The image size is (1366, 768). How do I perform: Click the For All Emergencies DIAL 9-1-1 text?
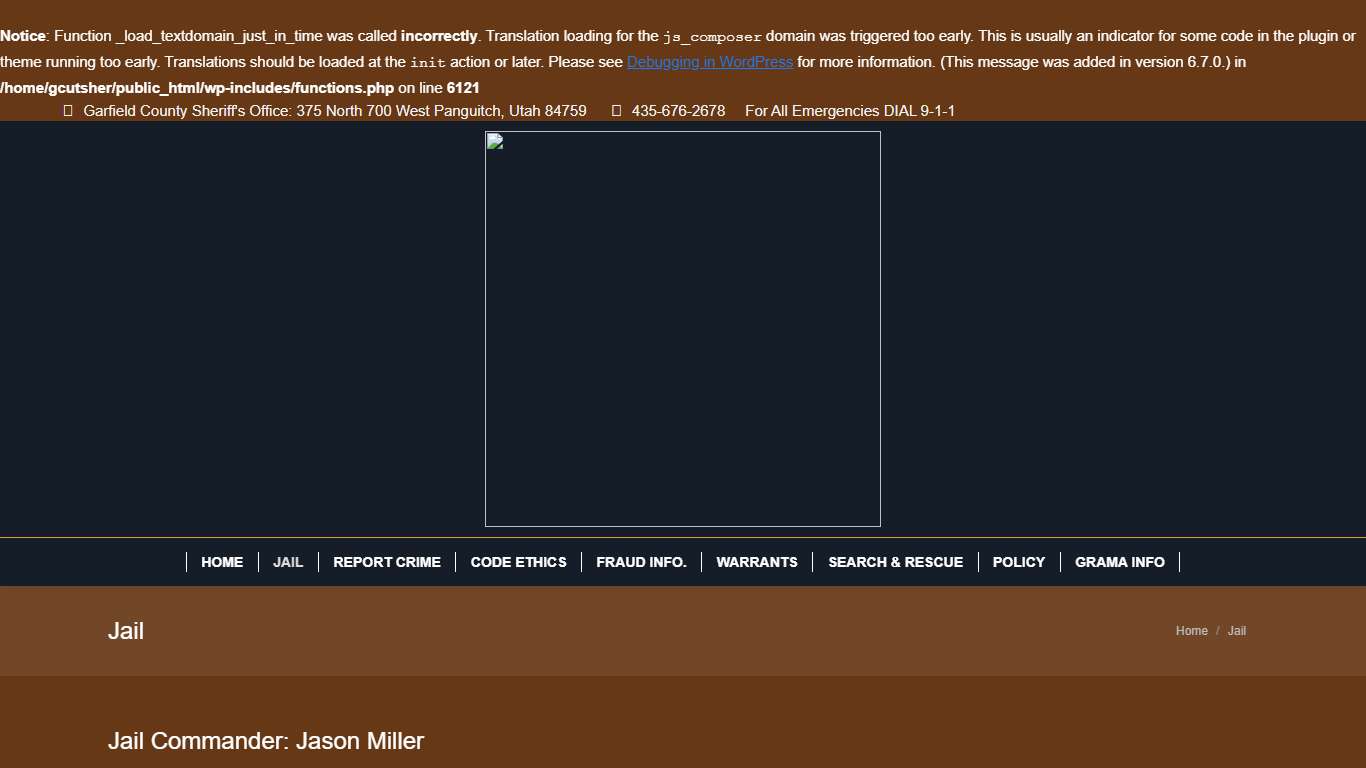[849, 111]
